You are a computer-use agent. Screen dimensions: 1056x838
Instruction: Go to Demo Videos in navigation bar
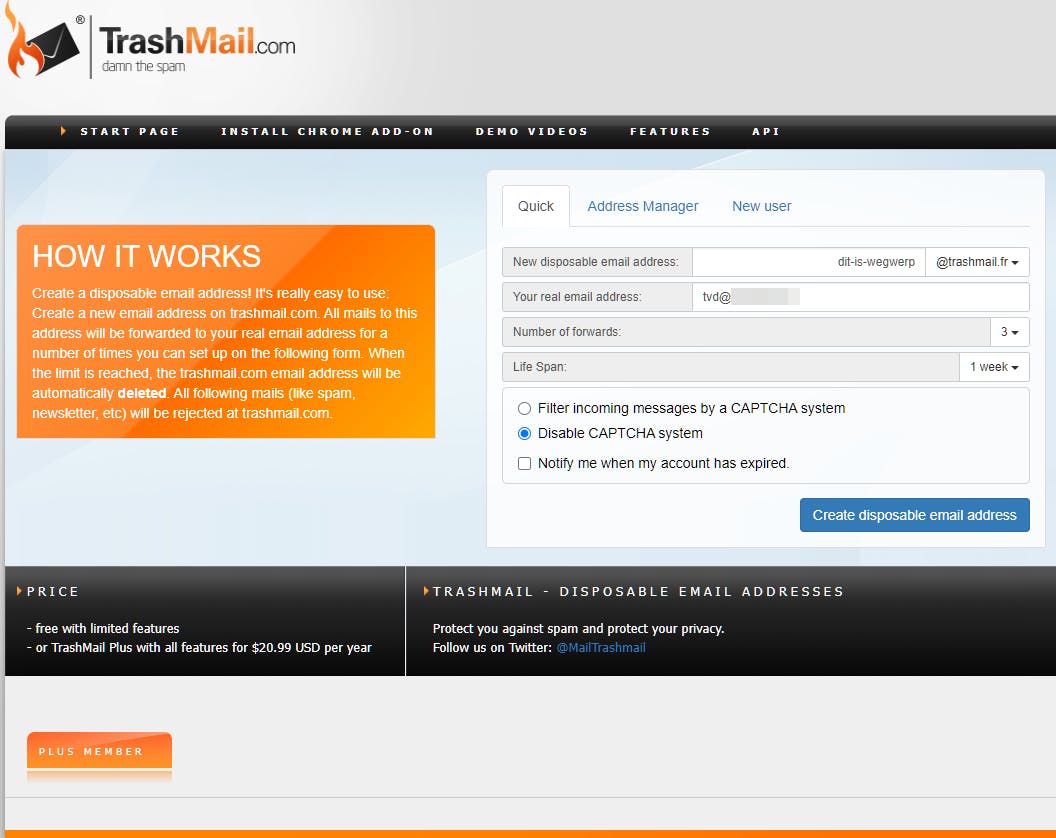pyautogui.click(x=532, y=131)
